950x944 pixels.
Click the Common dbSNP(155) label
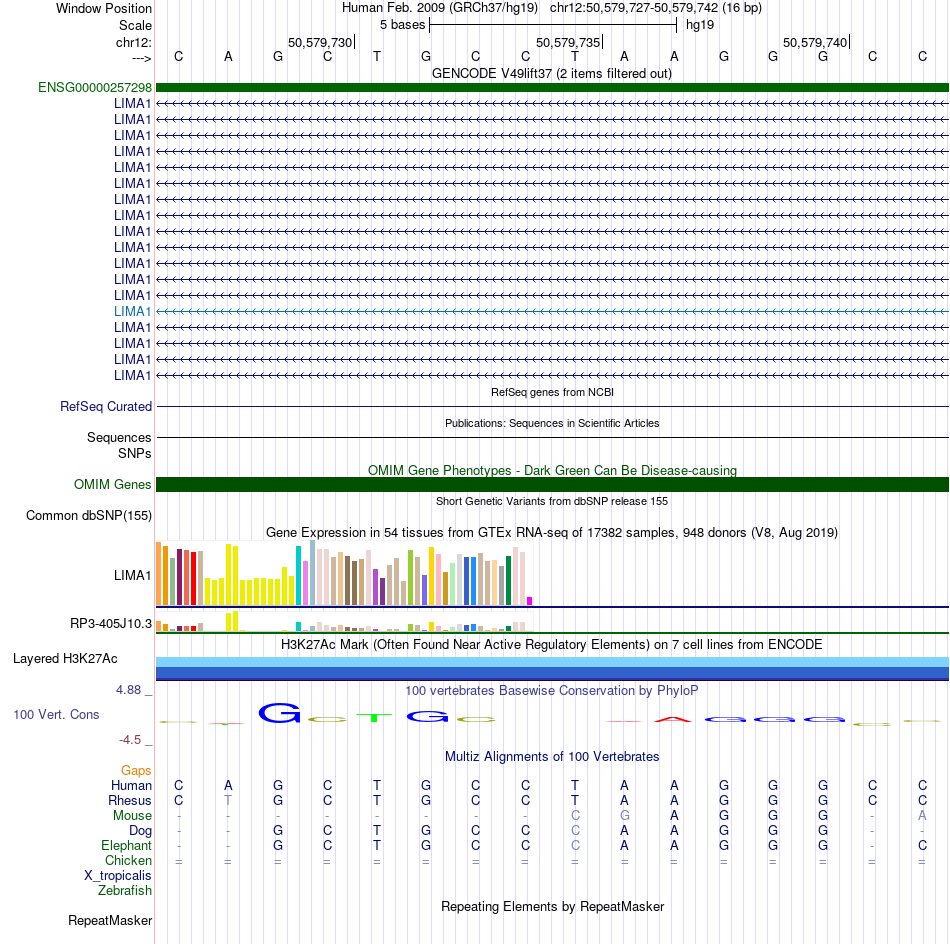pyautogui.click(x=88, y=516)
